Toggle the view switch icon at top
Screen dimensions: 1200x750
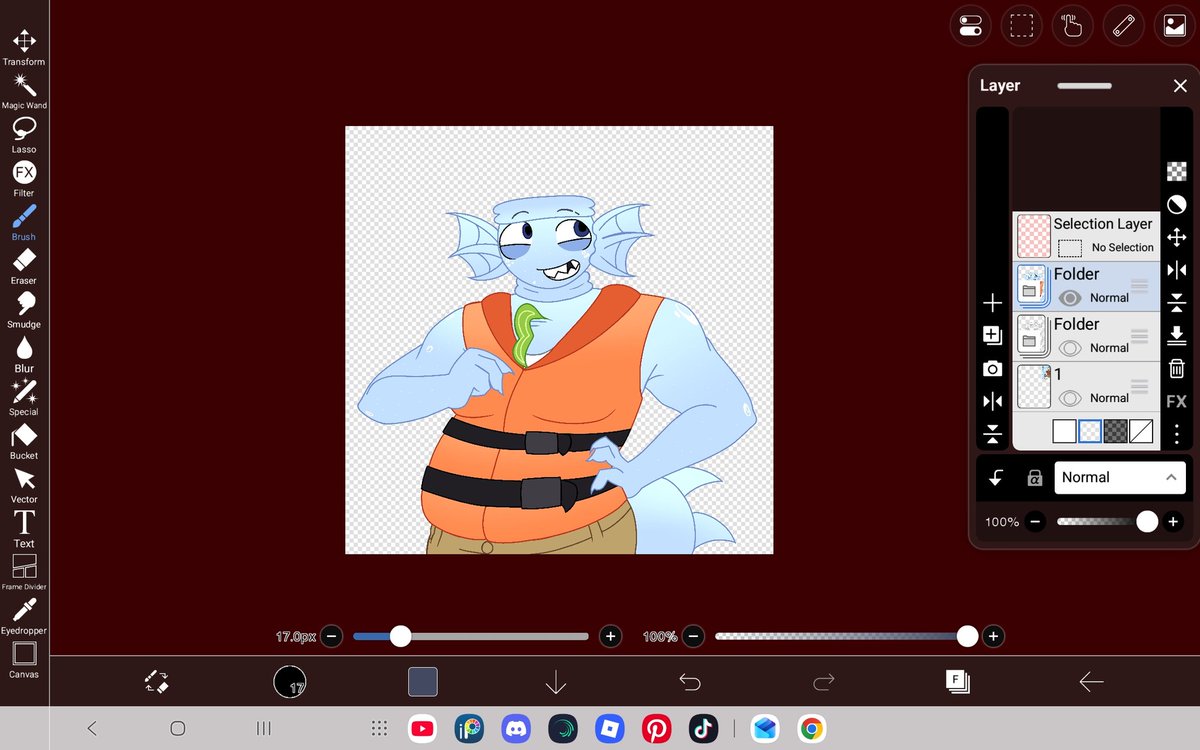[x=970, y=26]
